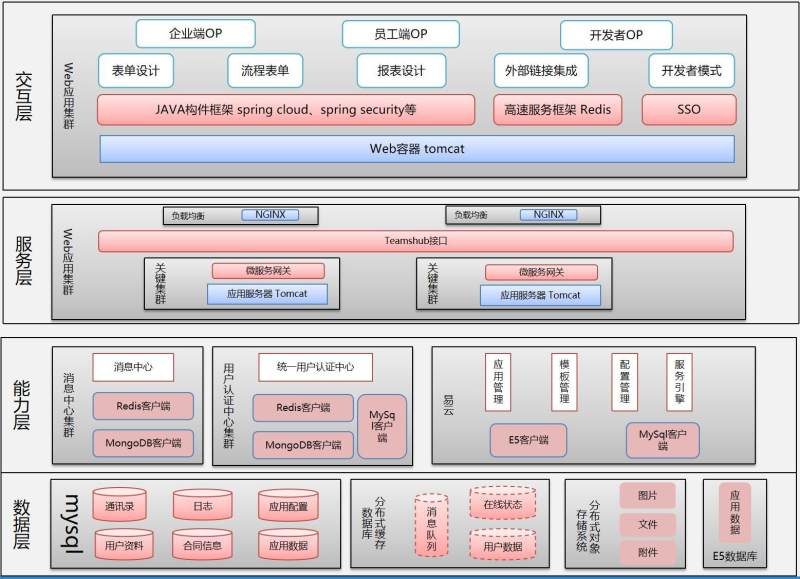The width and height of the screenshot is (800, 579).
Task: Click the 消息中心 white box
Action: [133, 367]
